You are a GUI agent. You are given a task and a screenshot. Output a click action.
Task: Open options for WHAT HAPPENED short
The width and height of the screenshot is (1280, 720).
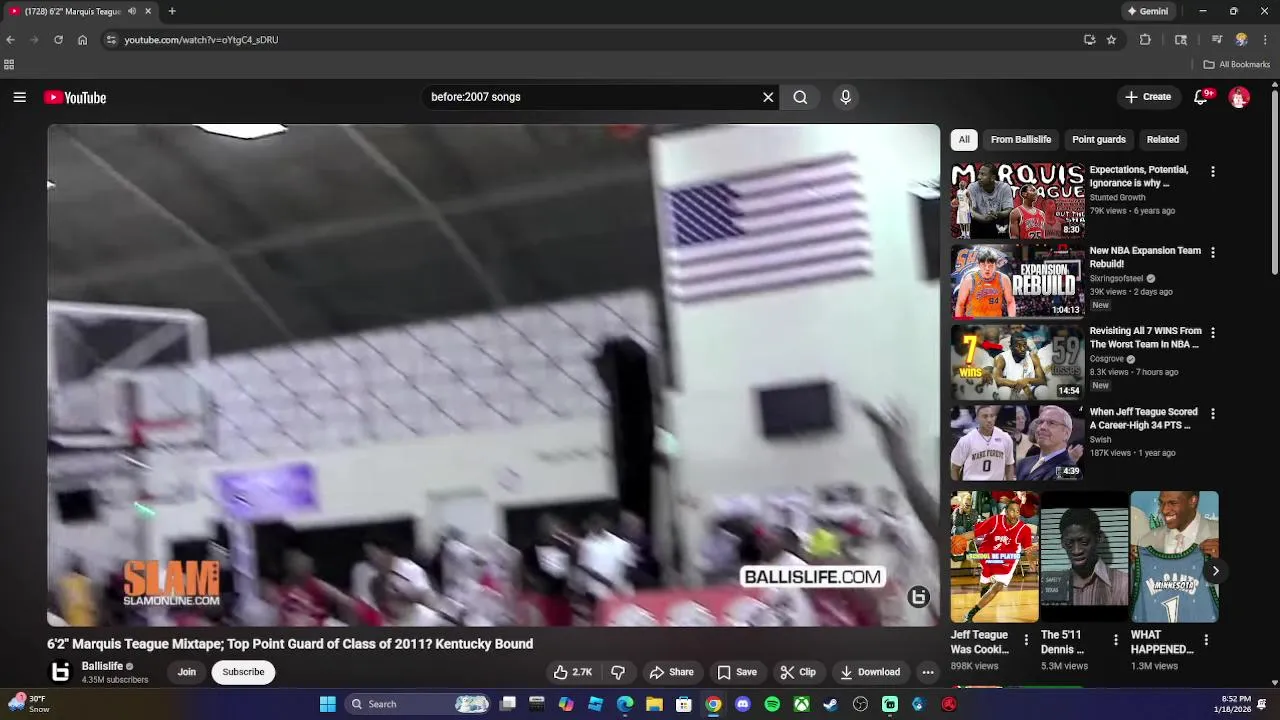point(1206,640)
